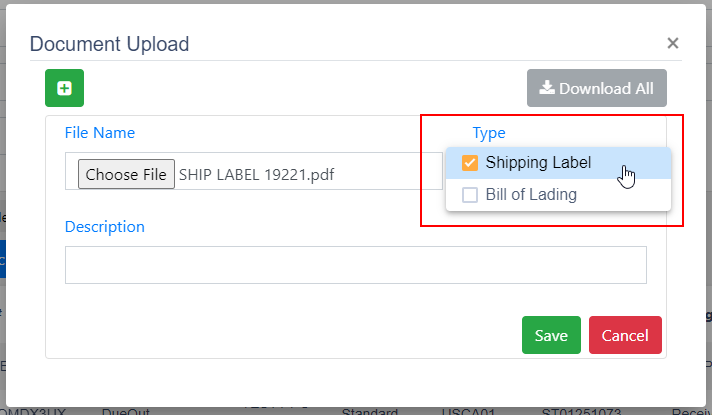Cancel the document upload
Screen dimensions: 712x415
(625, 335)
